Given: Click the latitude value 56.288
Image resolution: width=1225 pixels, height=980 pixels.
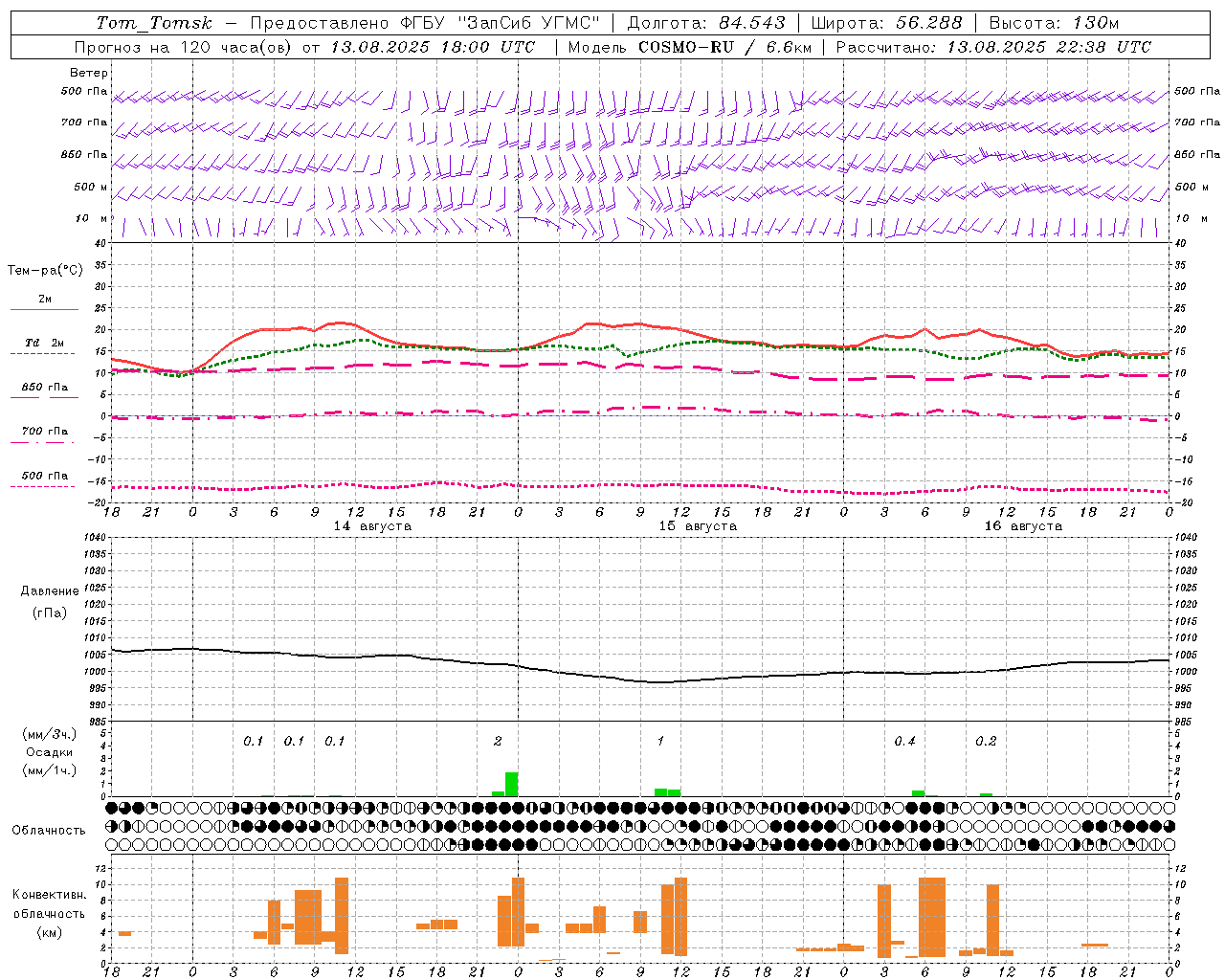Looking at the screenshot, I should click(928, 23).
